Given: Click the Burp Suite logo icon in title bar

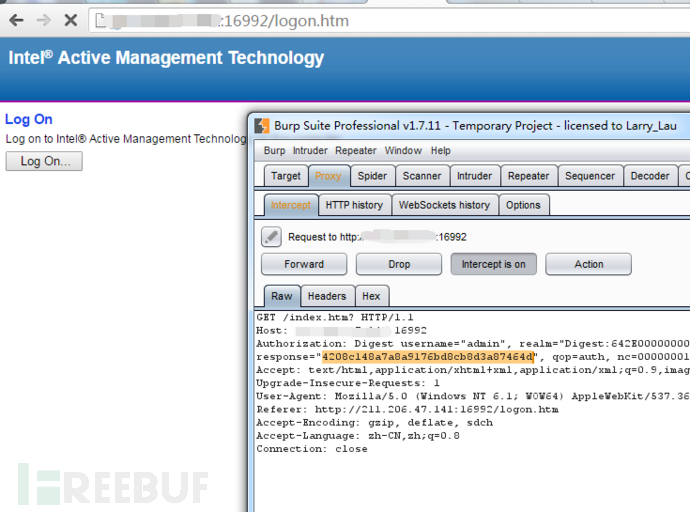Looking at the screenshot, I should [x=262, y=126].
